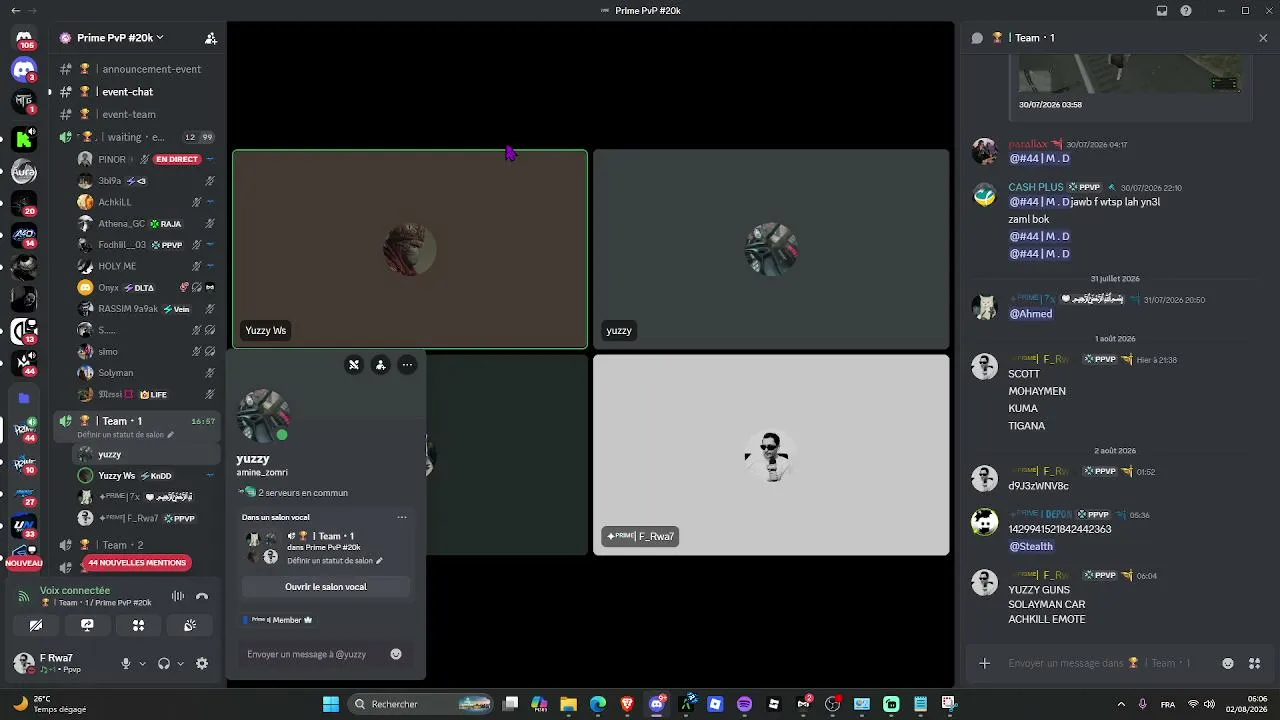1280x720 pixels.
Task: Select user Onyx in the waiting channel
Action: click(x=146, y=287)
